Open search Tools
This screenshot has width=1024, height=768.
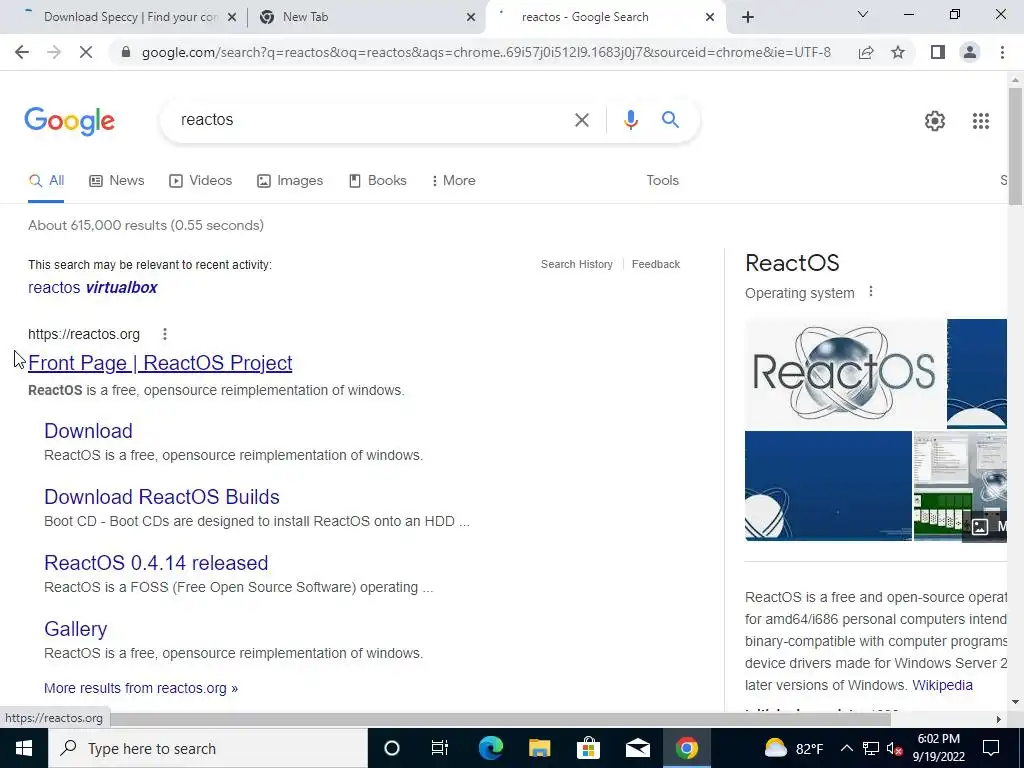pos(662,181)
